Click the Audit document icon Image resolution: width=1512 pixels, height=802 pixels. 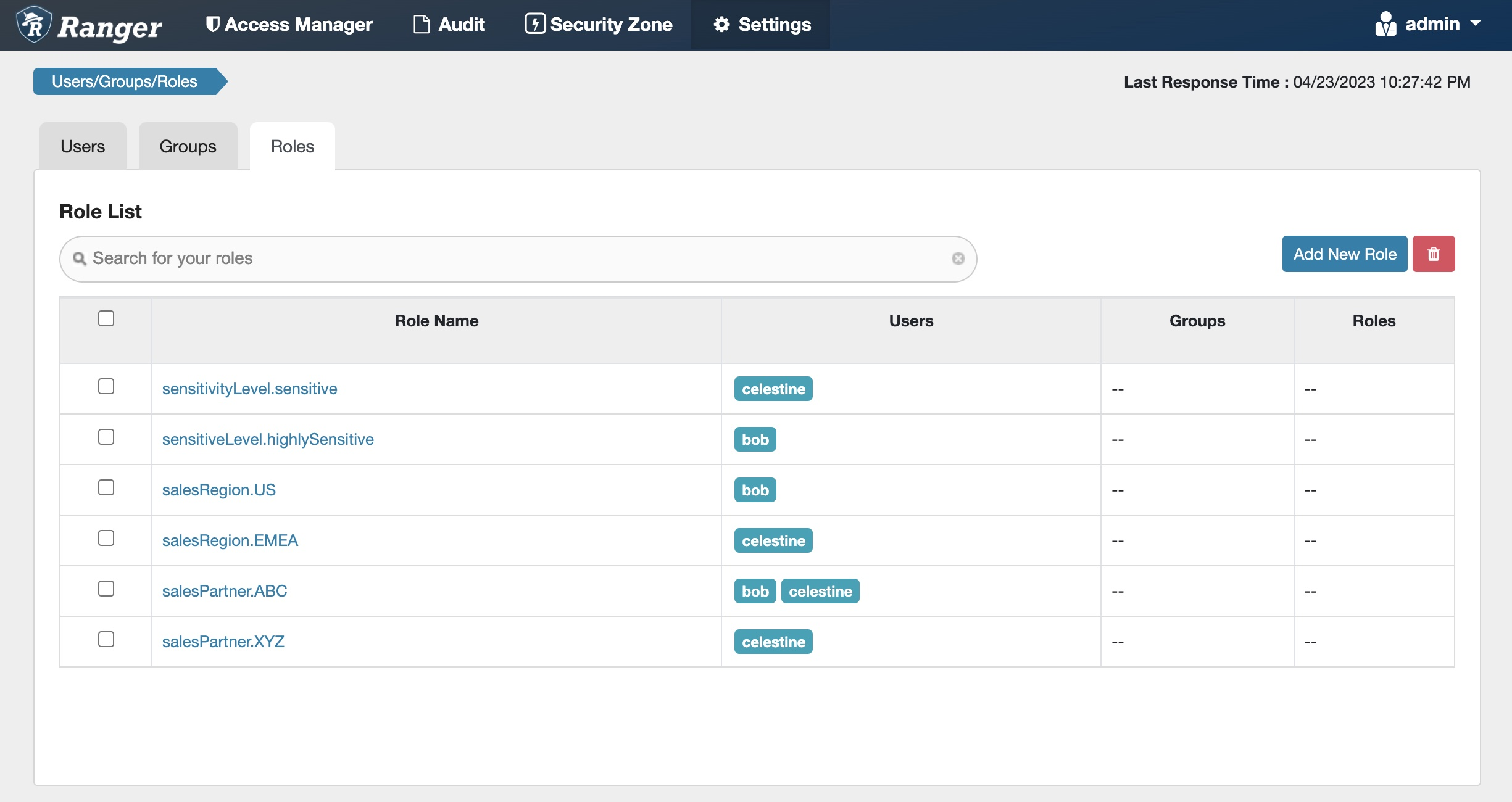[422, 25]
